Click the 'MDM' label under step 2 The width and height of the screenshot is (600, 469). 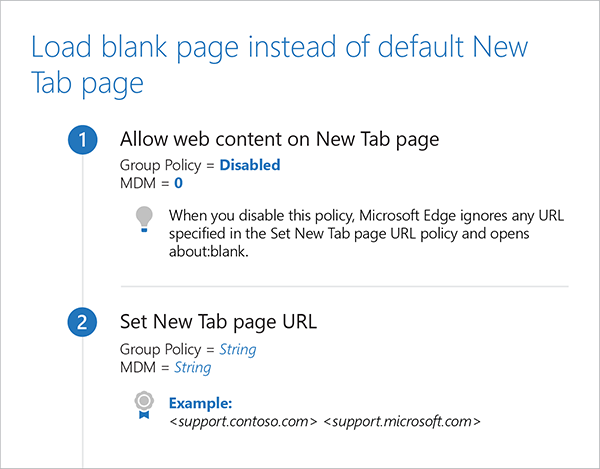pyautogui.click(x=136, y=367)
